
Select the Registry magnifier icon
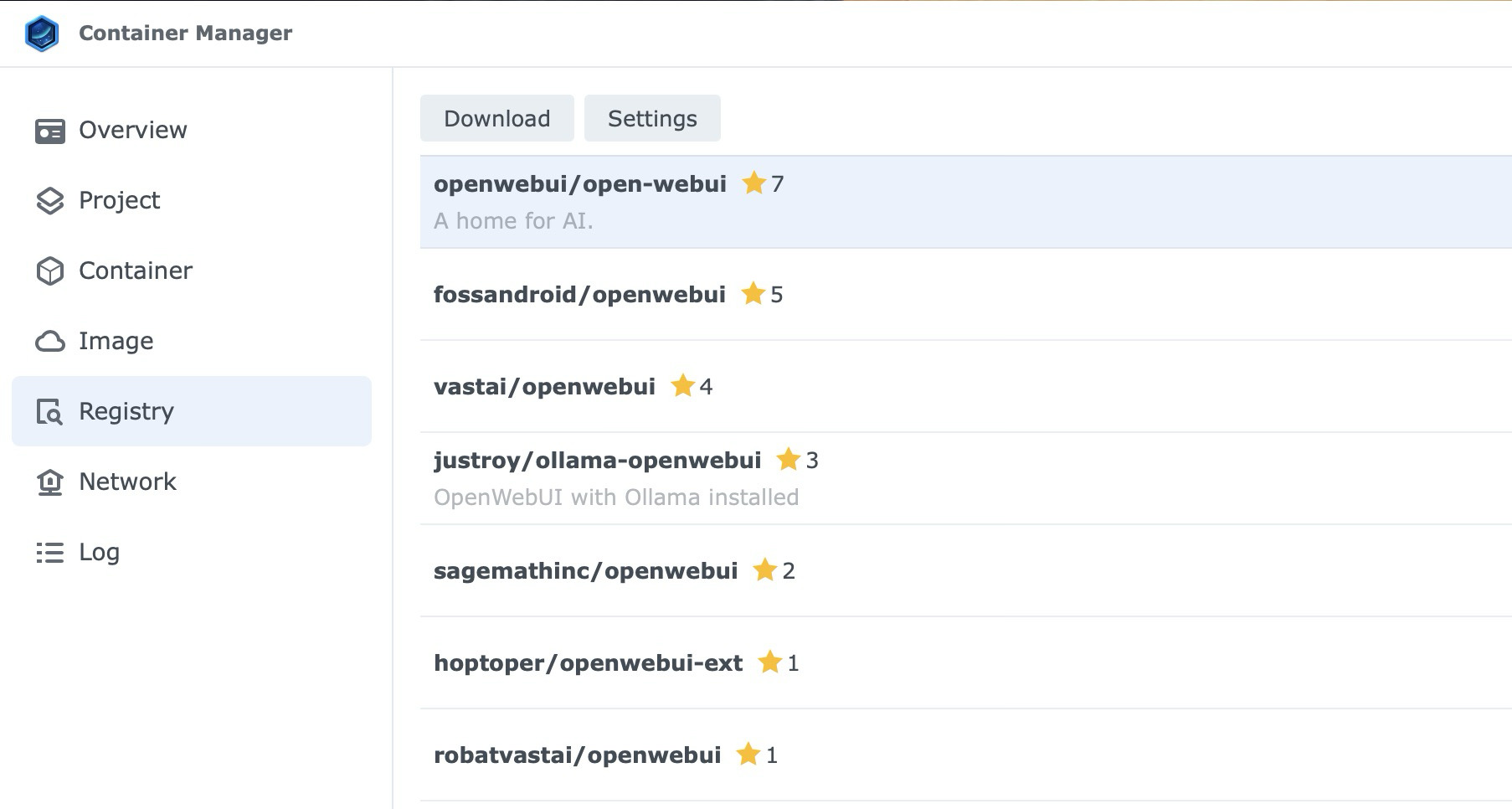[x=50, y=411]
